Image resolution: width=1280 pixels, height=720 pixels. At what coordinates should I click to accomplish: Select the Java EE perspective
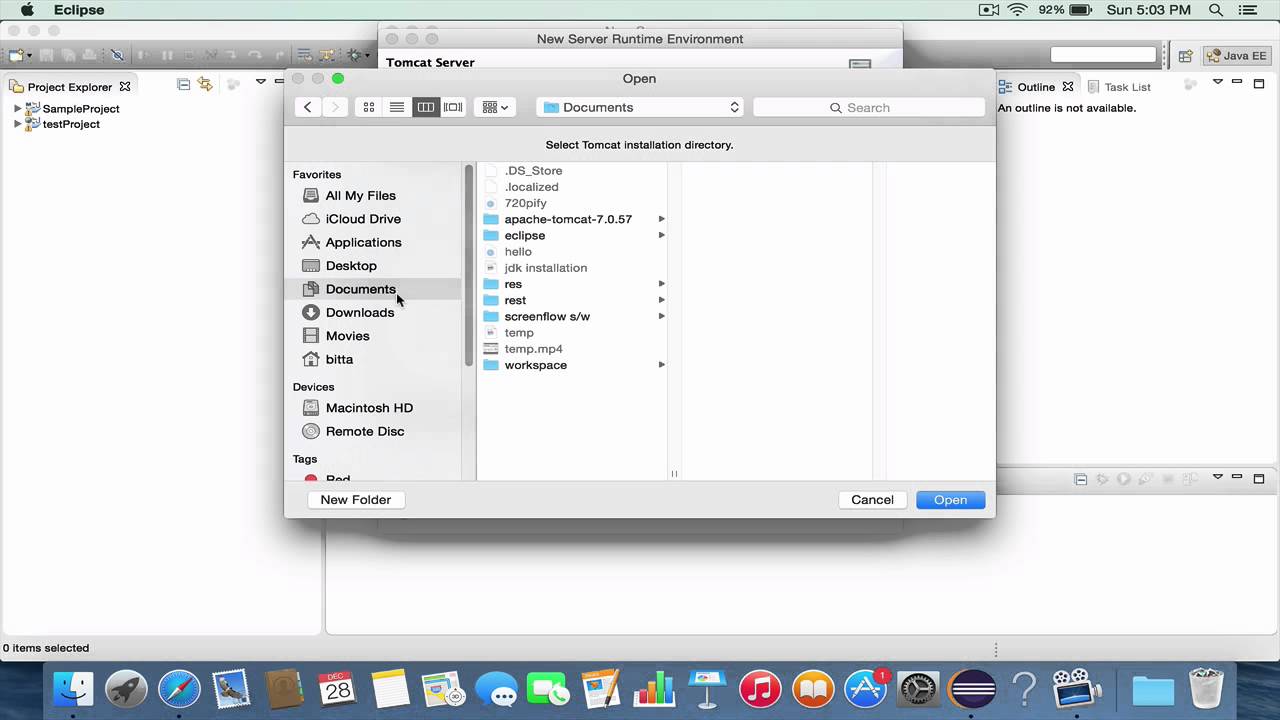[x=1236, y=56]
